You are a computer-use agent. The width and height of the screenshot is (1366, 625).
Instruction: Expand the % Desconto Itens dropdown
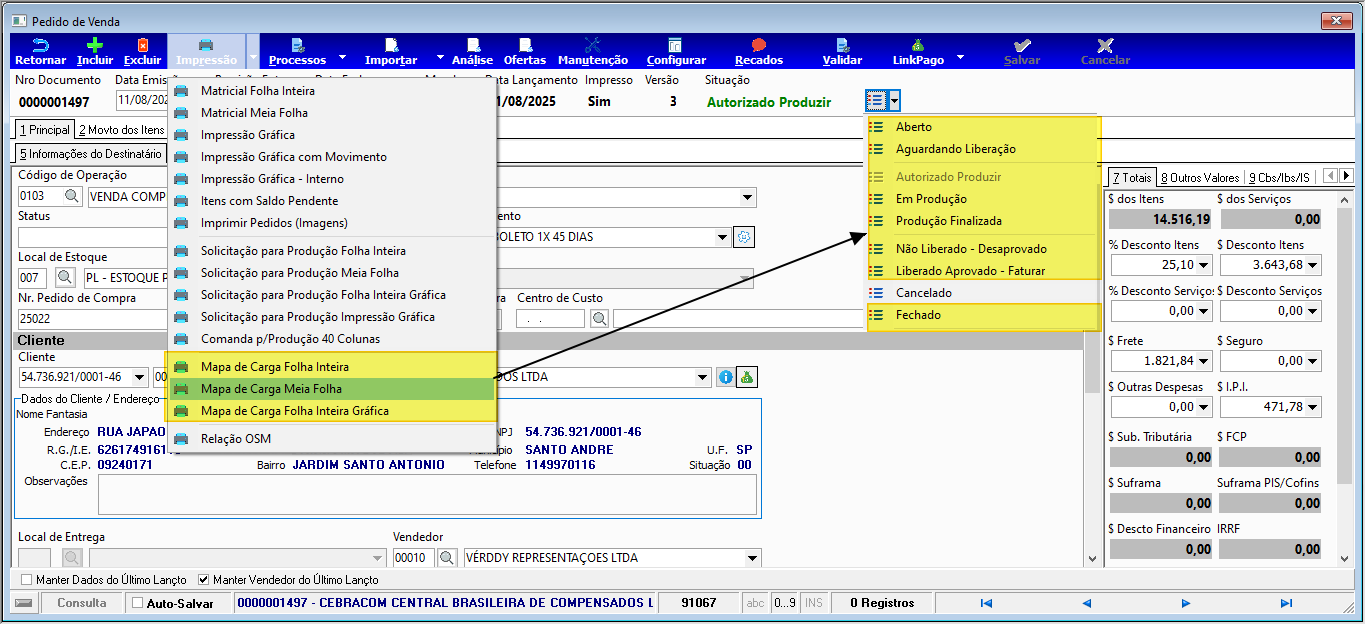click(1203, 265)
